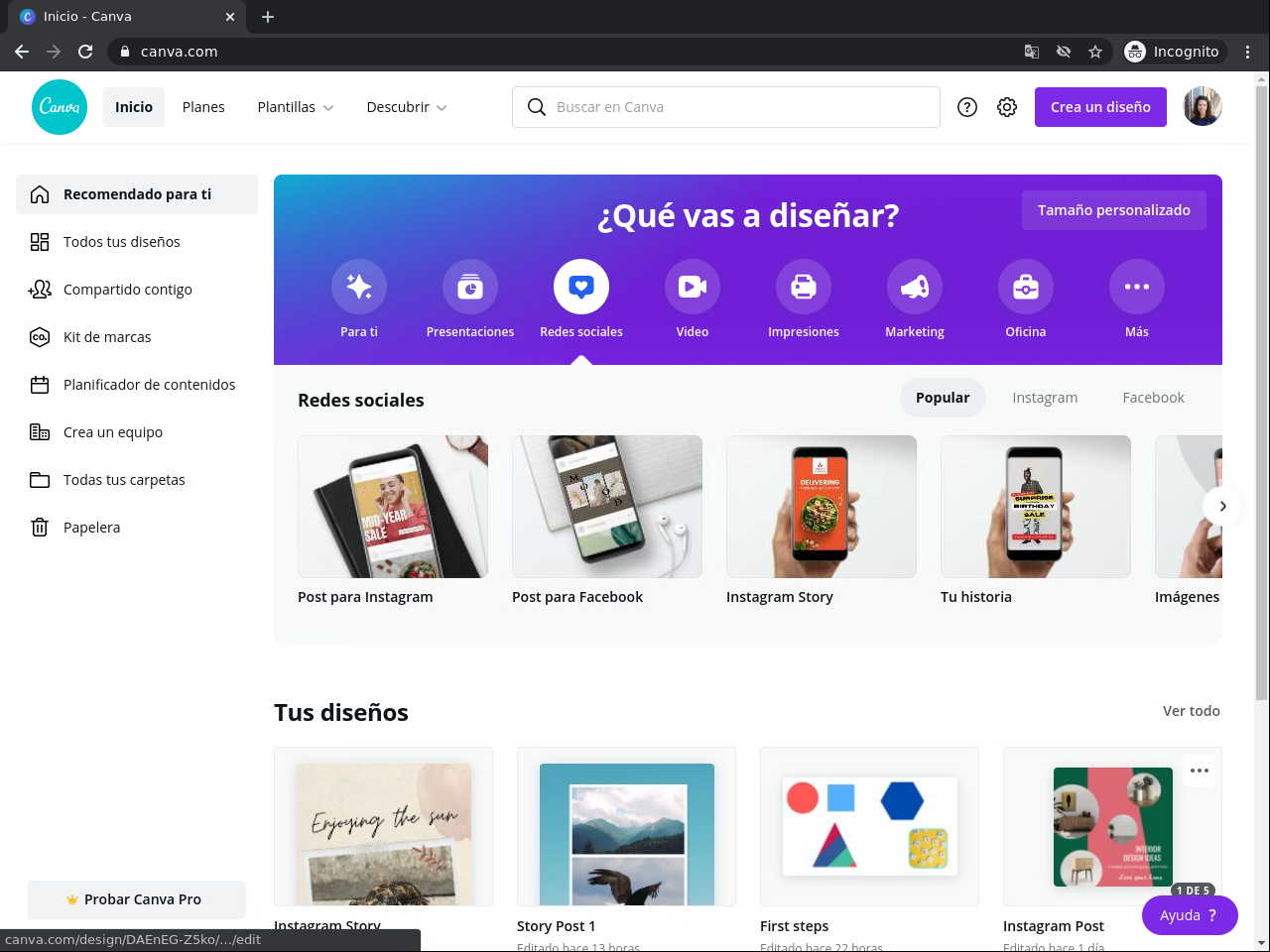1270x952 pixels.
Task: Show next templates with right arrow
Action: point(1222,506)
